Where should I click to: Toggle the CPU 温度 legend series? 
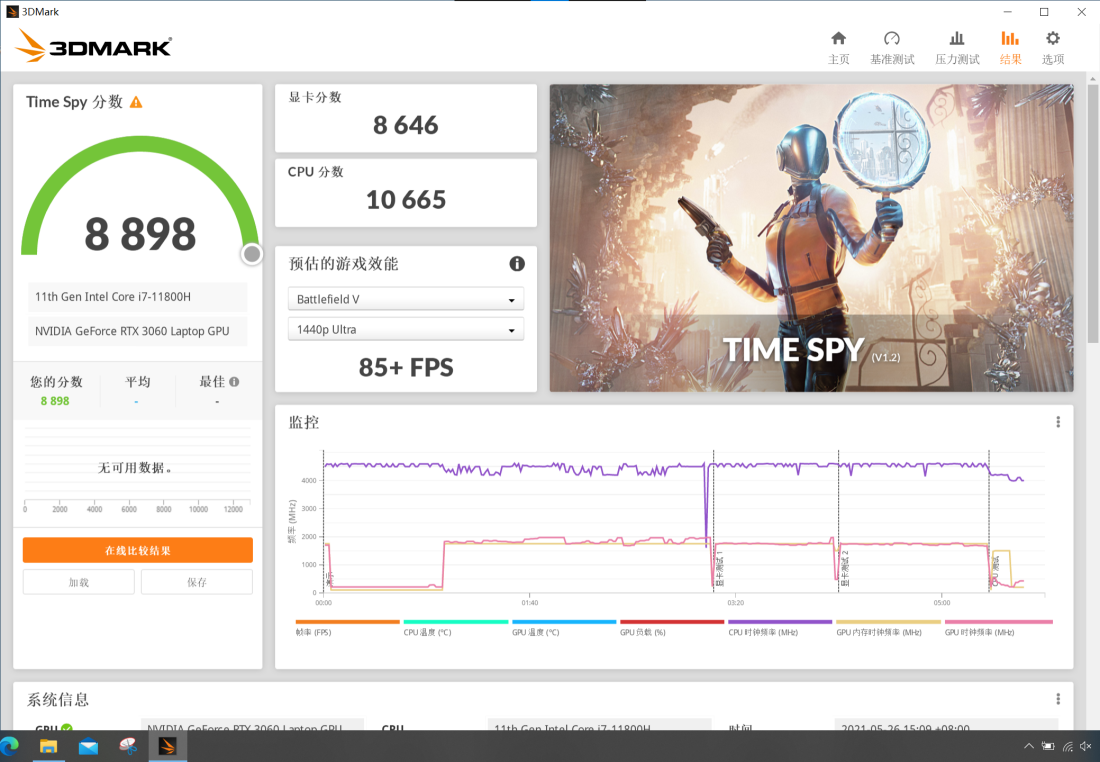(x=455, y=627)
